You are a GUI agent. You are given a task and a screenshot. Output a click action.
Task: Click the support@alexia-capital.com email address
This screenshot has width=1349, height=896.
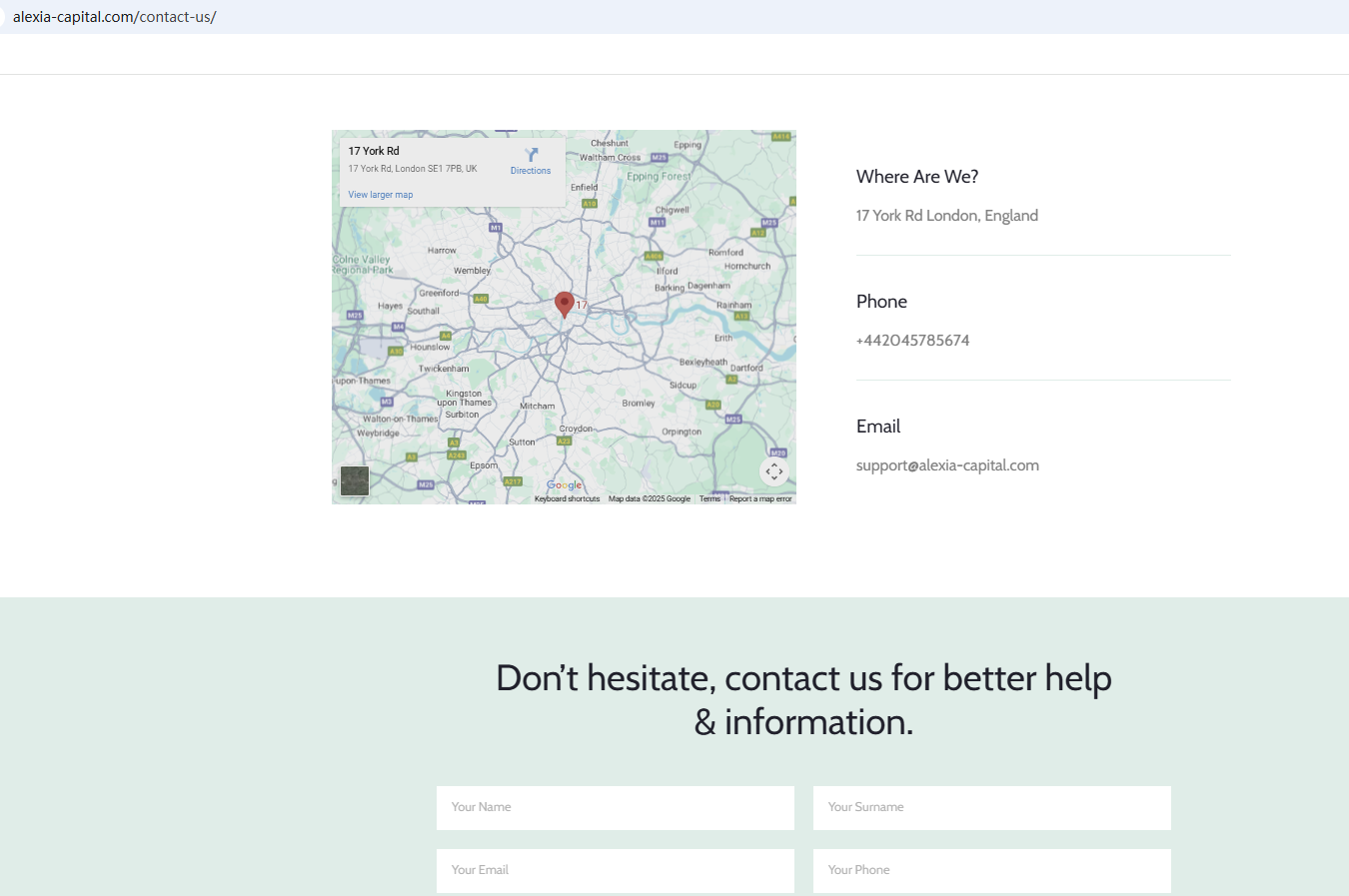[947, 465]
